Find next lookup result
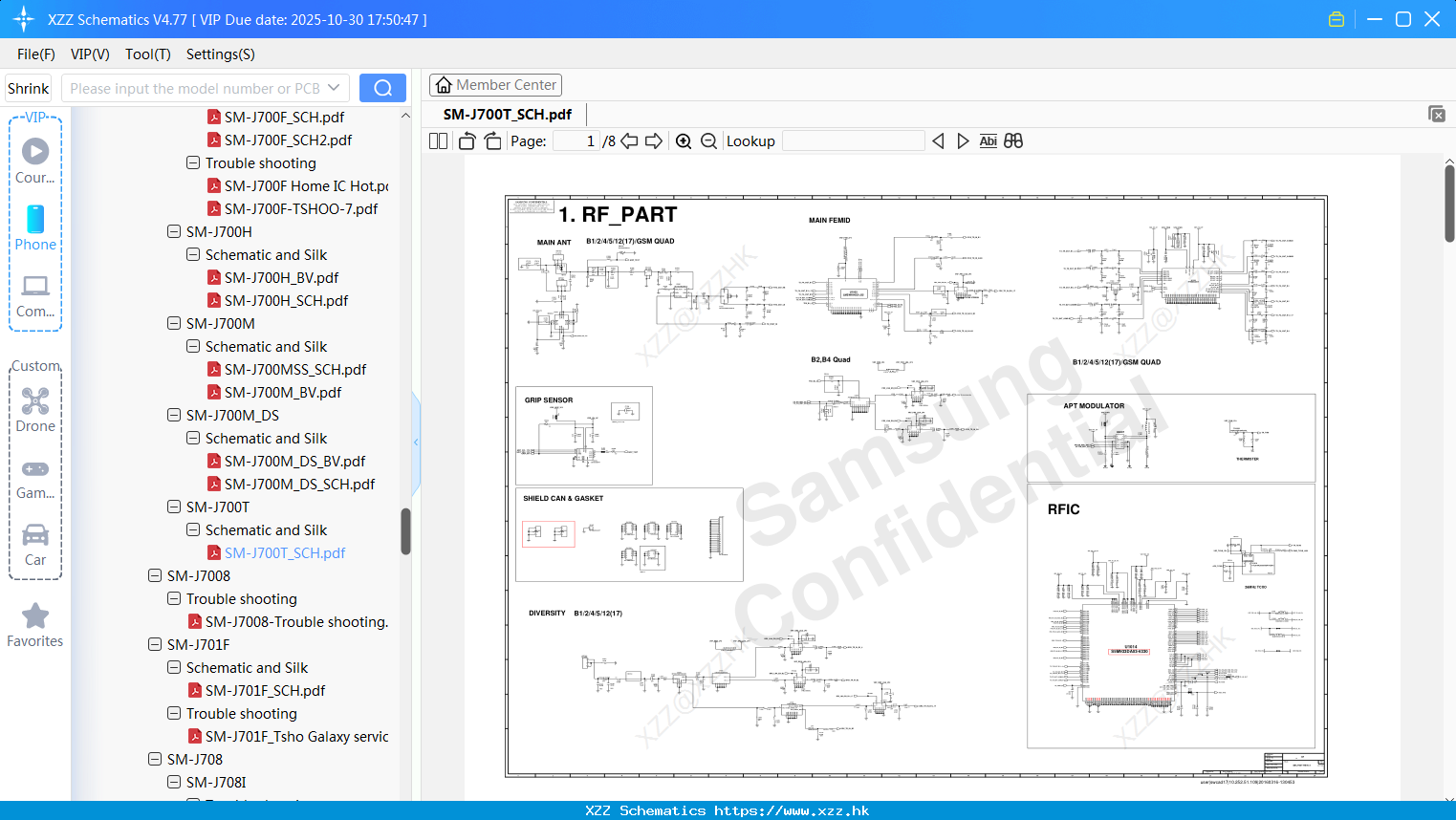The width and height of the screenshot is (1456, 820). point(963,141)
